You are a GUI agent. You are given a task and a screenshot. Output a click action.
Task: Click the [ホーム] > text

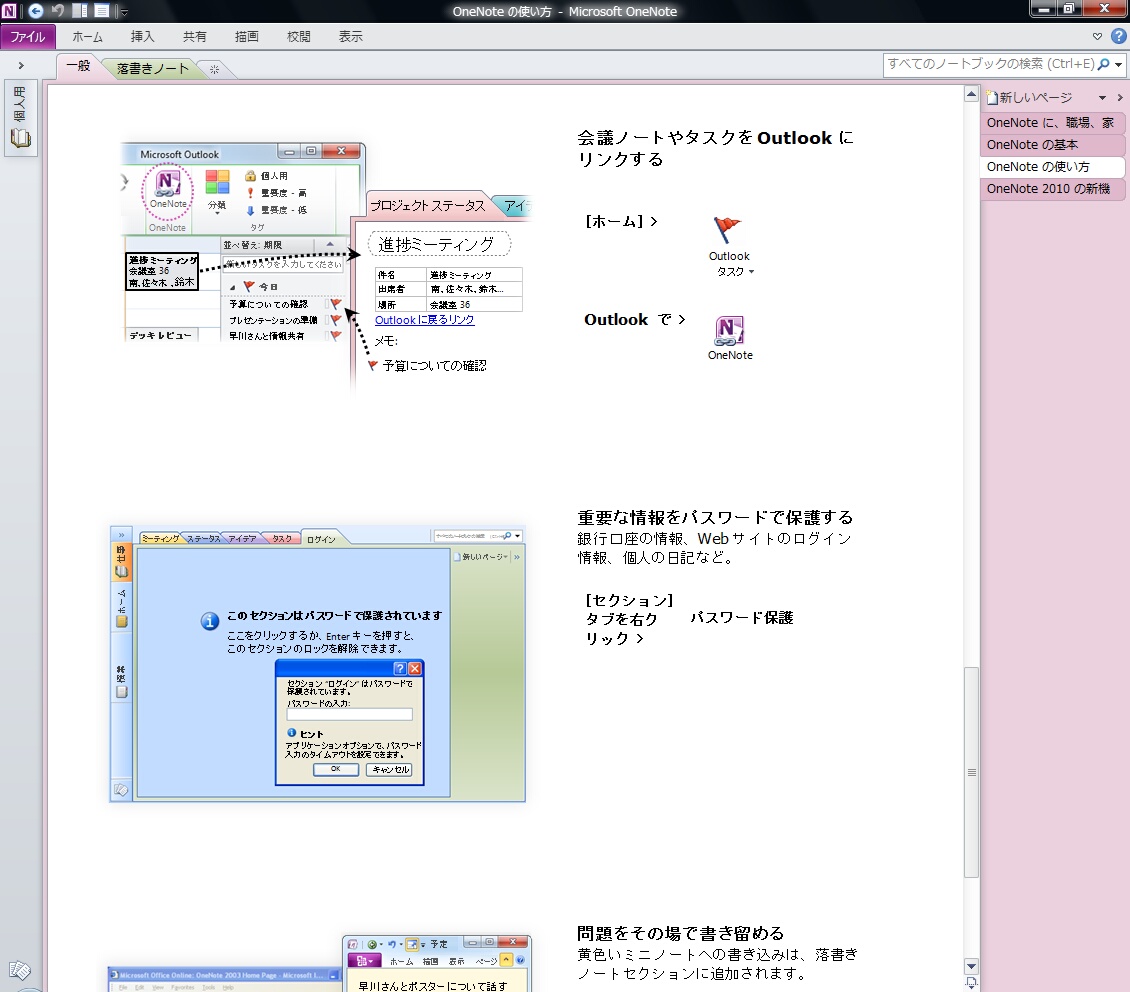pos(621,221)
